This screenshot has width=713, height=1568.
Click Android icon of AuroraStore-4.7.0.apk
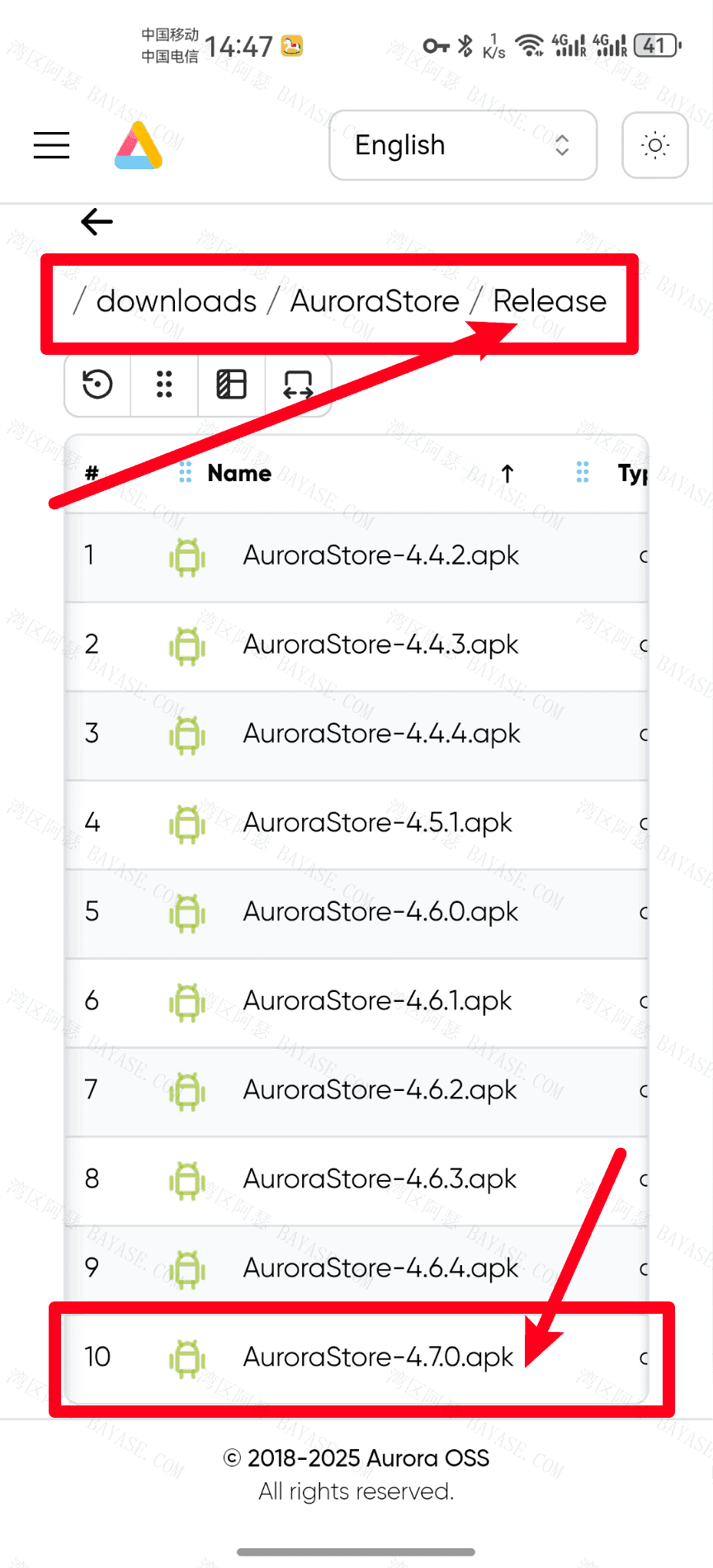pyautogui.click(x=187, y=1359)
